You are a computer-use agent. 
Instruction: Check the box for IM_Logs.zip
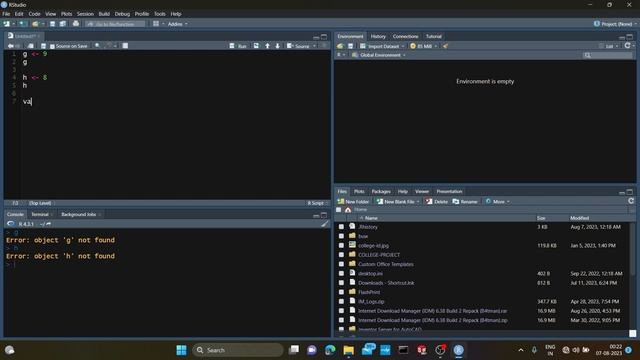pos(341,302)
